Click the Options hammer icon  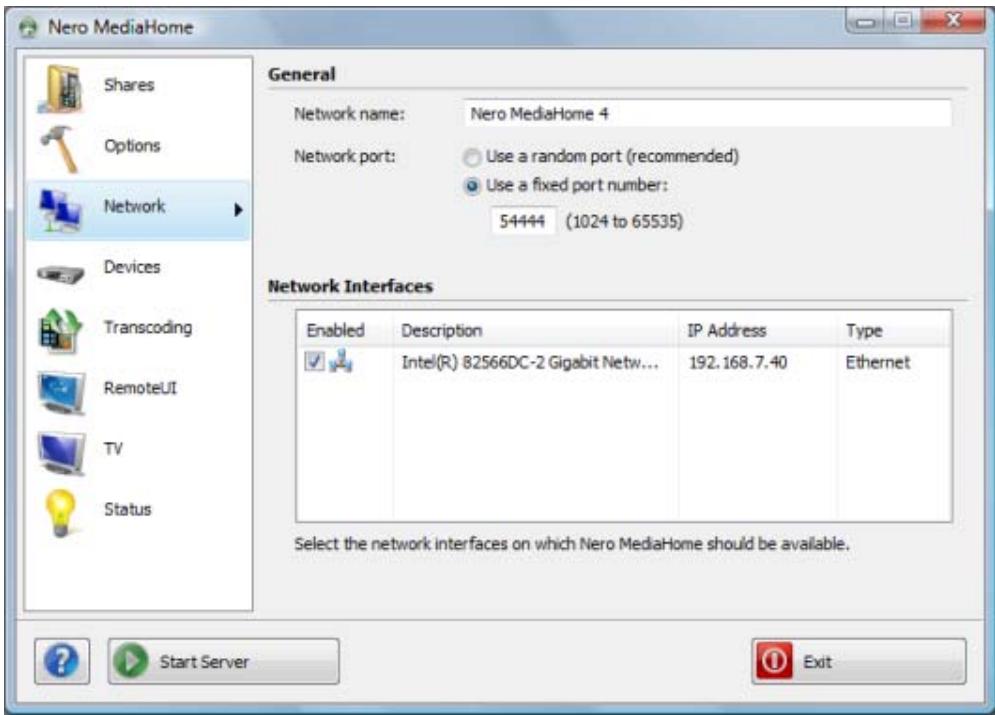click(60, 148)
